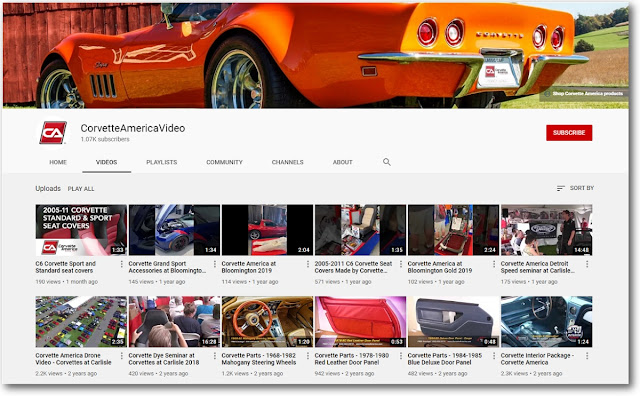Viewport: 640px width, 396px height.
Task: Play the 1:24 interior package thumbnail
Action: (547, 322)
